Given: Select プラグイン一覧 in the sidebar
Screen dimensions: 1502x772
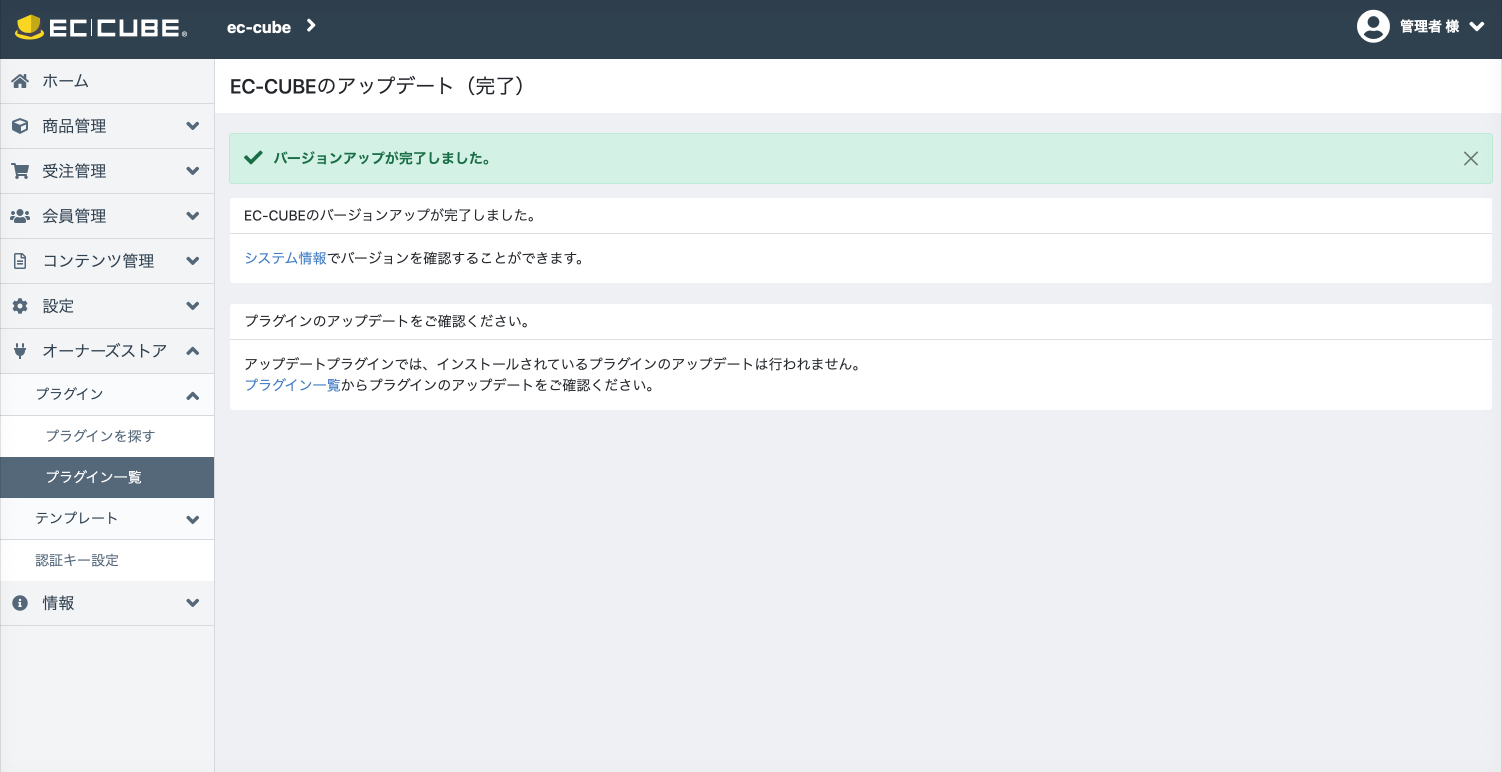Looking at the screenshot, I should point(93,477).
